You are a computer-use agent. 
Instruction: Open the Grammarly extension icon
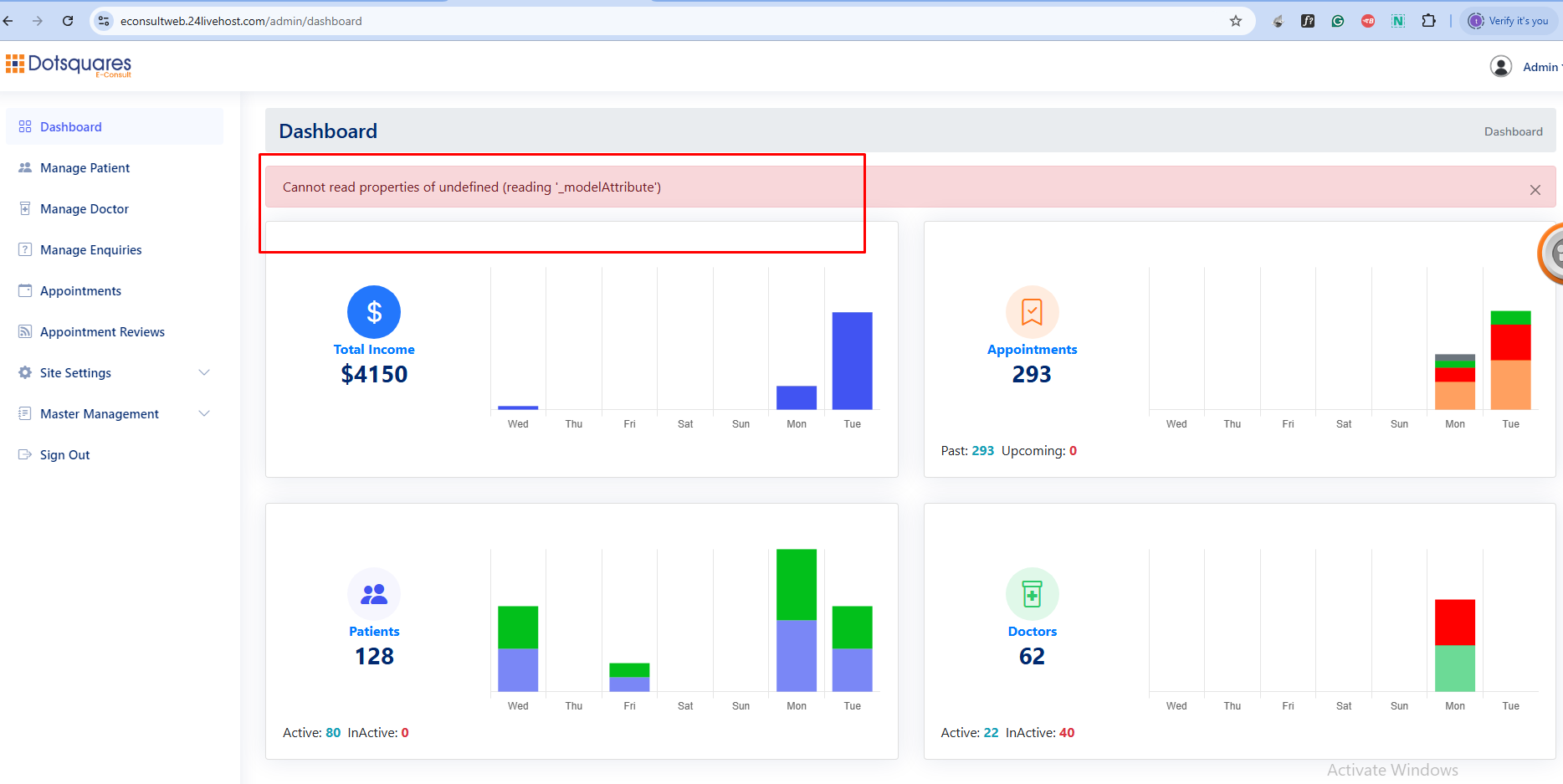pyautogui.click(x=1338, y=21)
